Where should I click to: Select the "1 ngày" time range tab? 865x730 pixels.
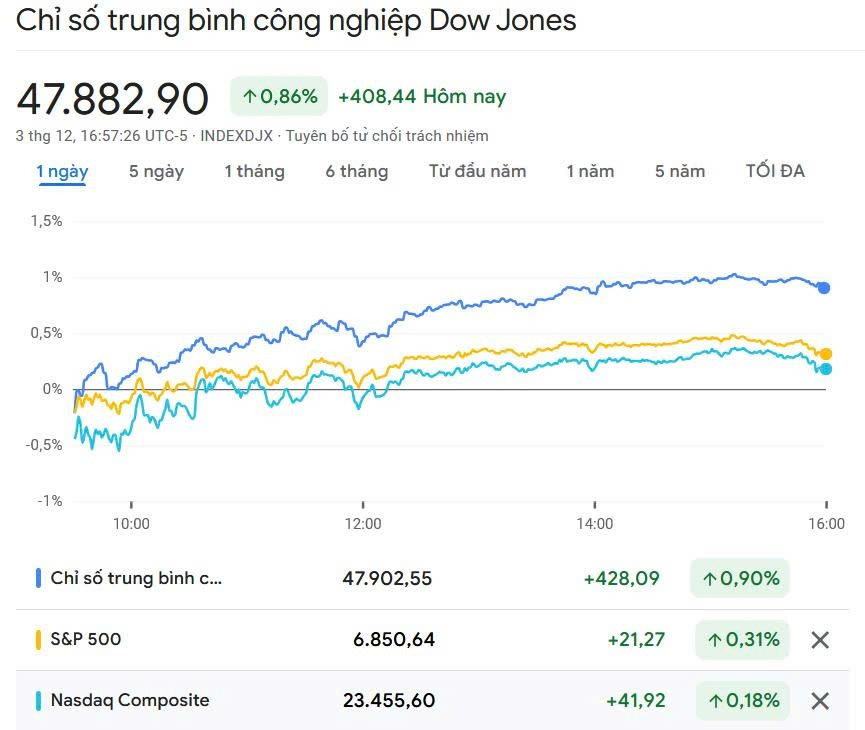pos(62,171)
